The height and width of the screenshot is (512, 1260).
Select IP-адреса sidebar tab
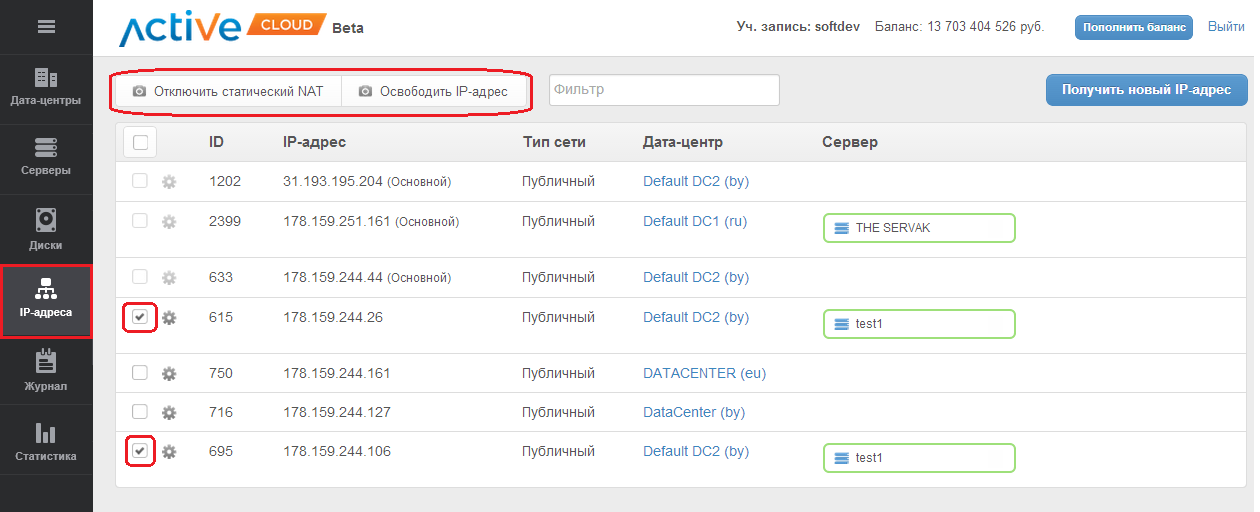pos(46,300)
